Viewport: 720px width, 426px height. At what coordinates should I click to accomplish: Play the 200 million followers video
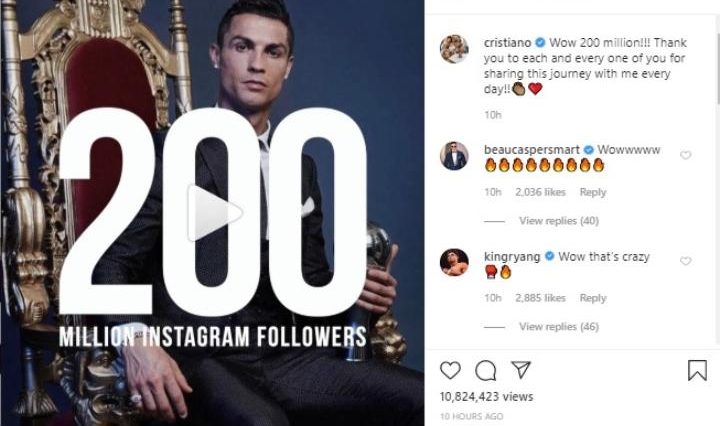click(x=217, y=211)
